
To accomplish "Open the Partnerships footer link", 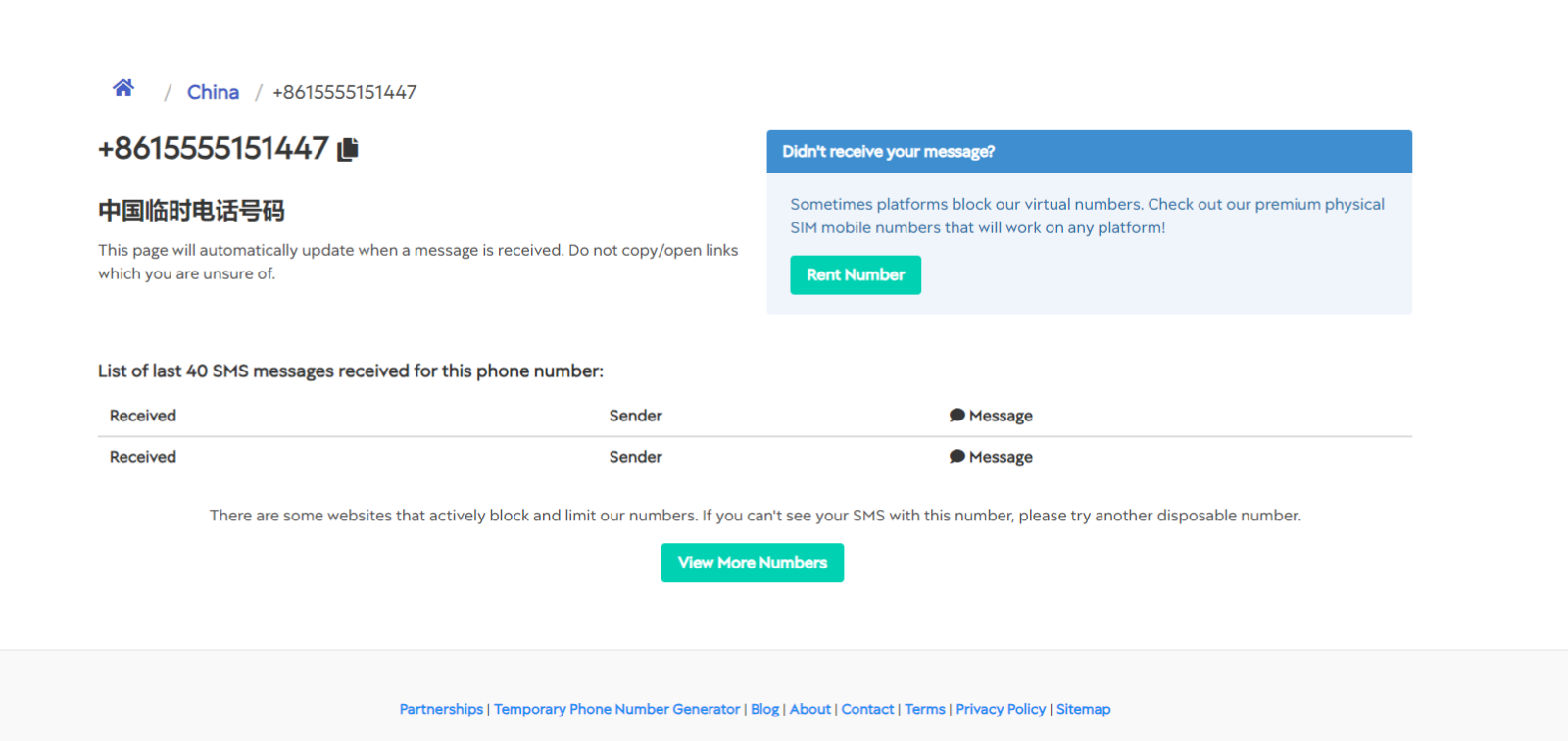I will click(x=441, y=709).
